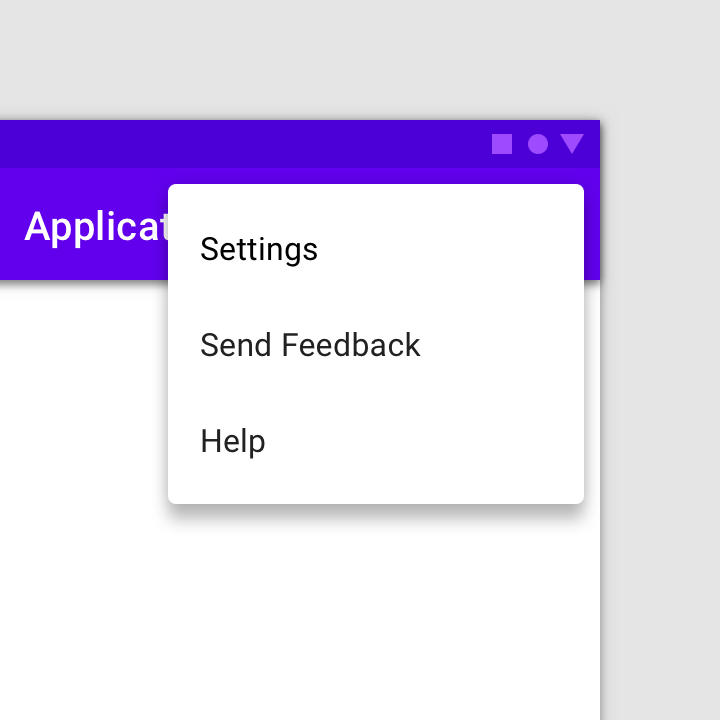Click empty row space right of Send Feedback
Screen dimensions: 720x720
(502, 345)
